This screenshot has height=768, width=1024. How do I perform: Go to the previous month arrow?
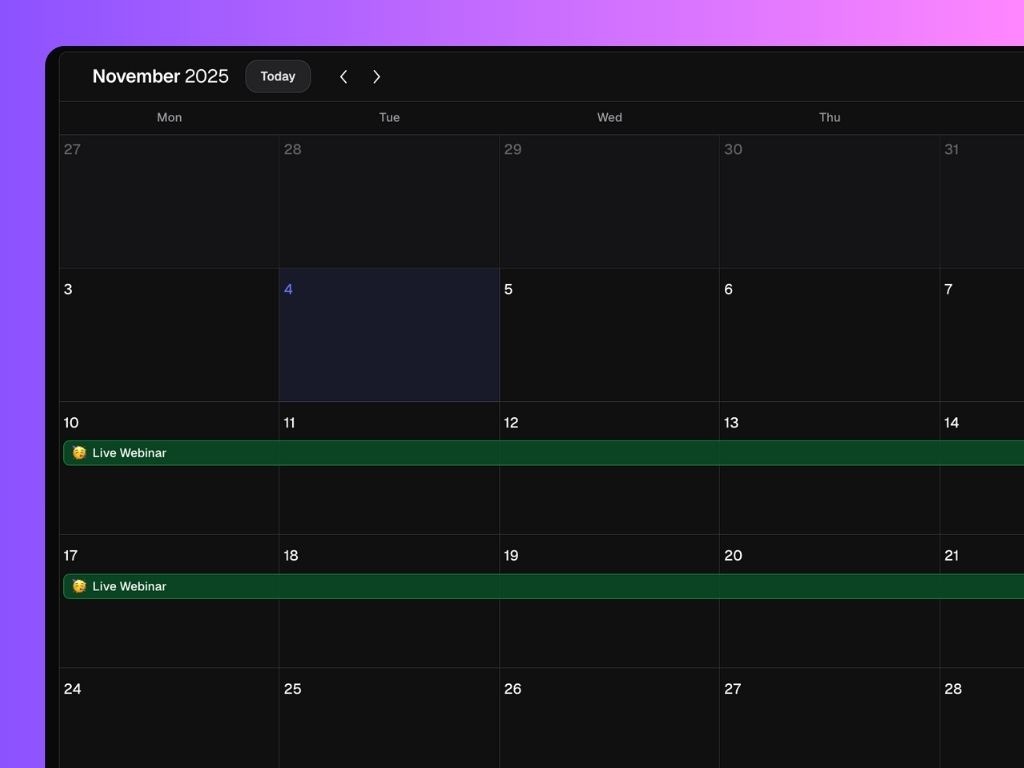pyautogui.click(x=344, y=76)
